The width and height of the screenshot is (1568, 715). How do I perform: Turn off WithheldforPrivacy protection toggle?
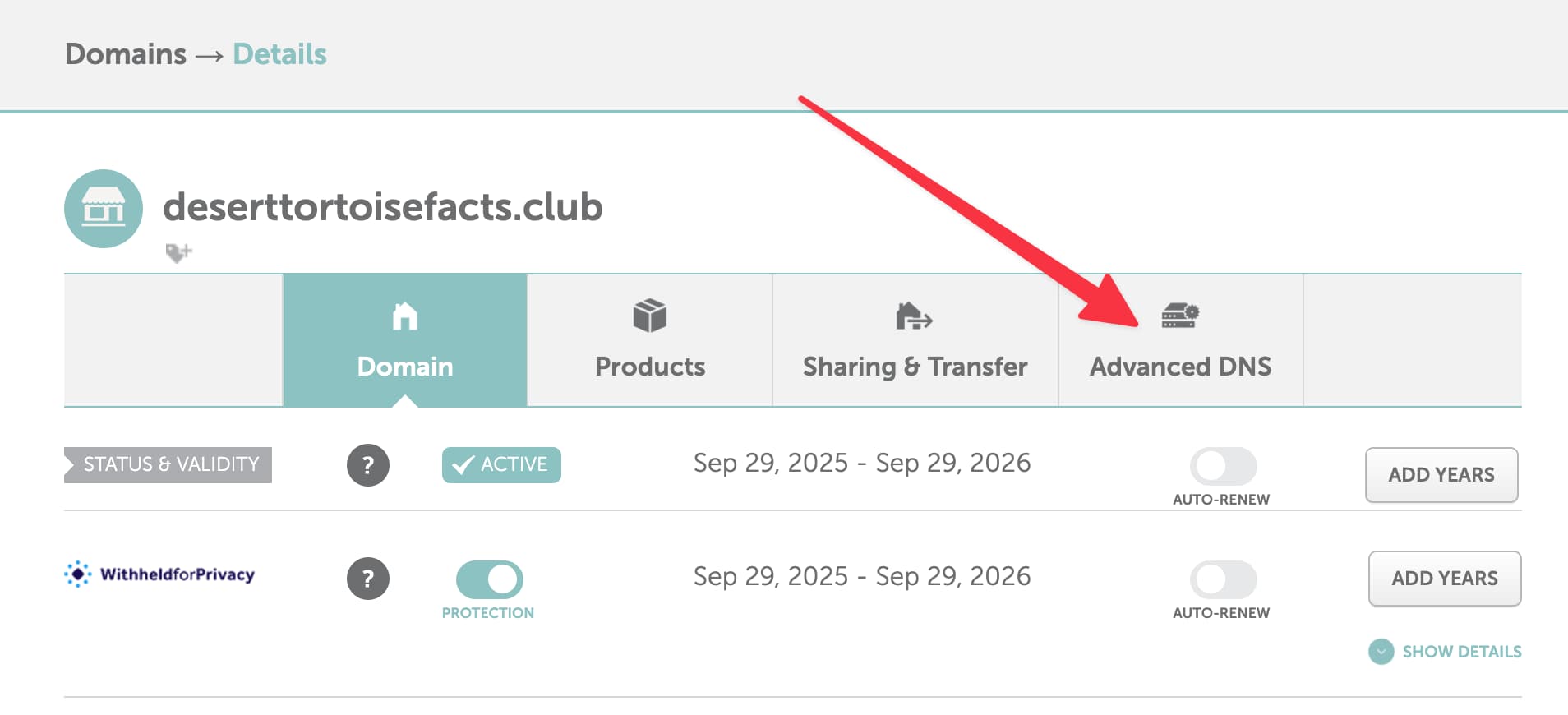[489, 579]
